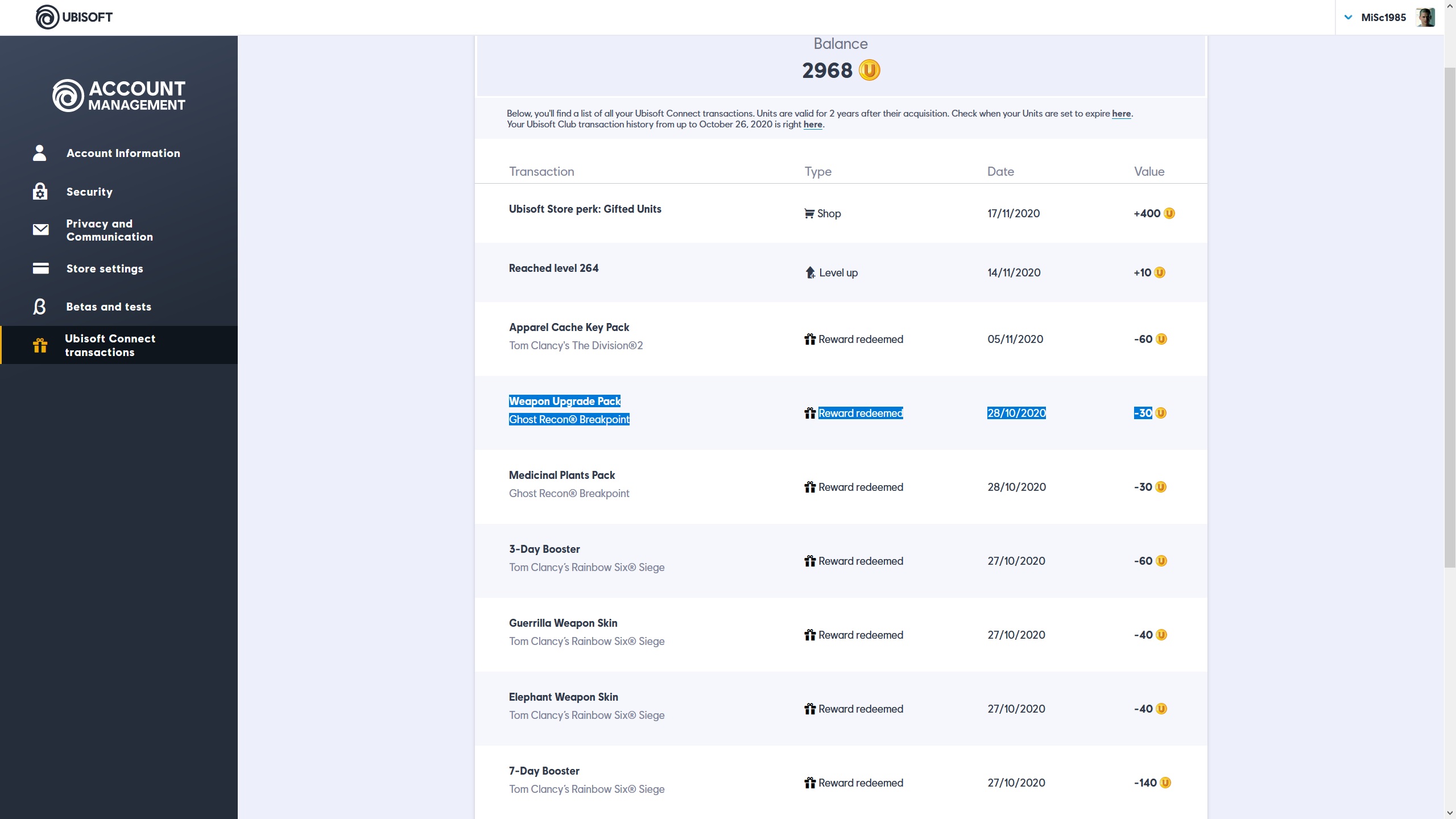
Task: Click the Security padlock icon
Action: click(x=40, y=192)
